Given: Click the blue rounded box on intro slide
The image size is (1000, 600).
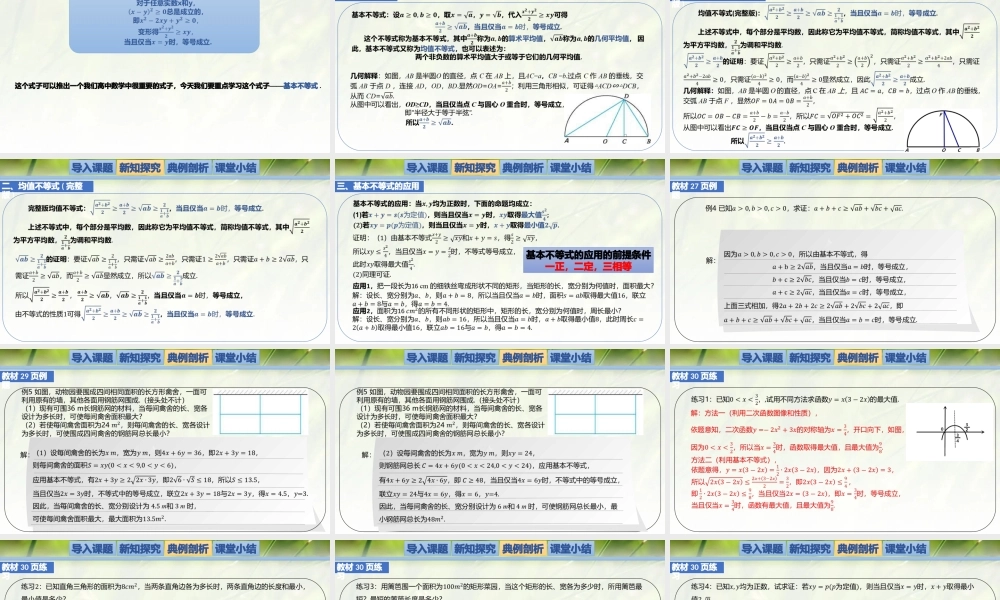Looking at the screenshot, I should [165, 26].
